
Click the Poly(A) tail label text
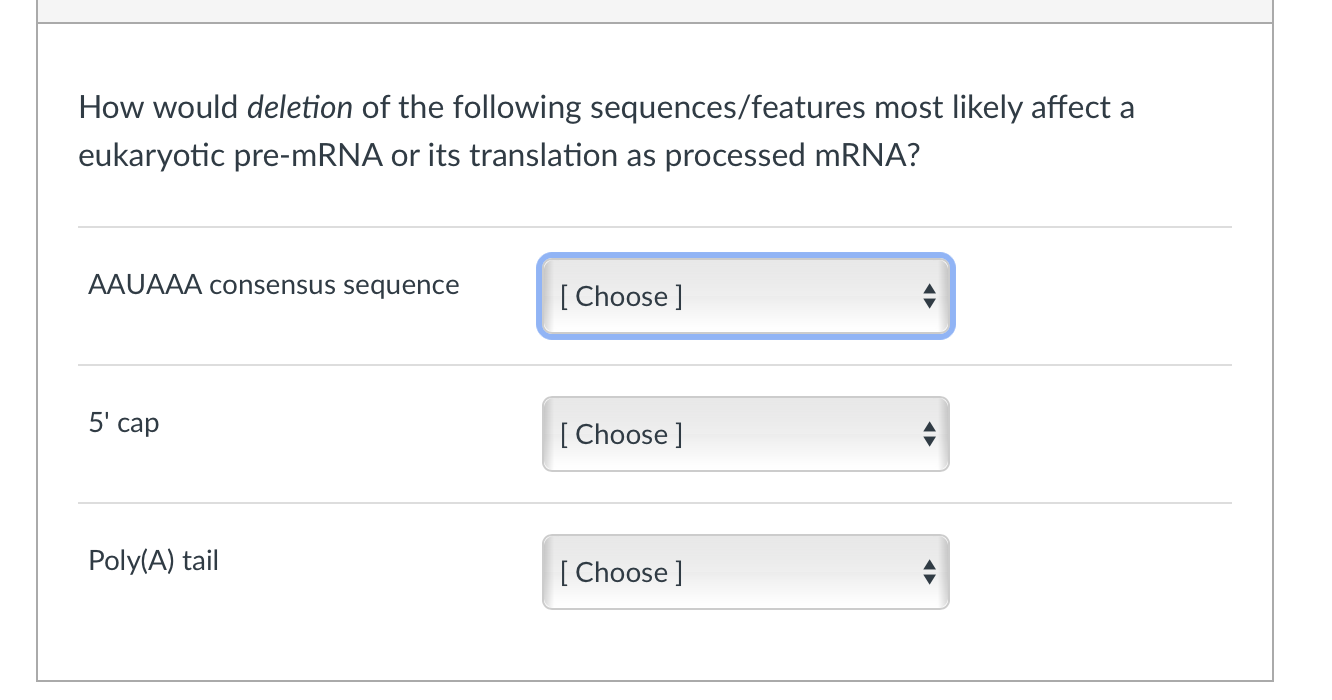tap(152, 560)
